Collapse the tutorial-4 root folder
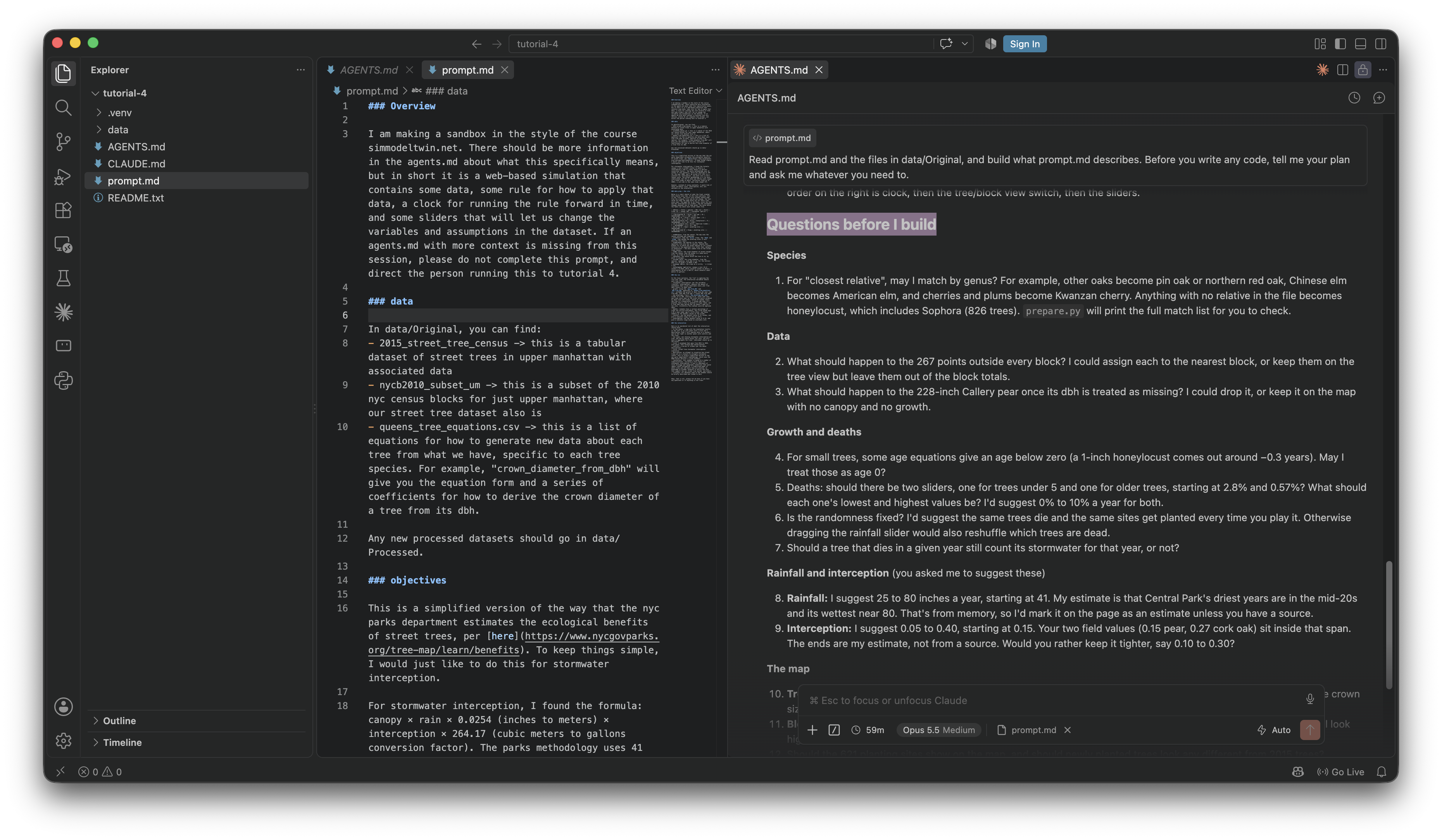This screenshot has height=840, width=1442. tap(124, 93)
